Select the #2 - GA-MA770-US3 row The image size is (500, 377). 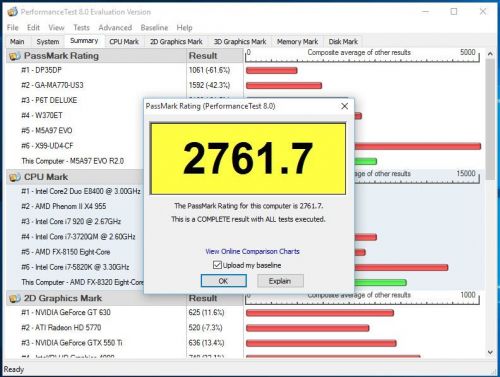(52, 85)
